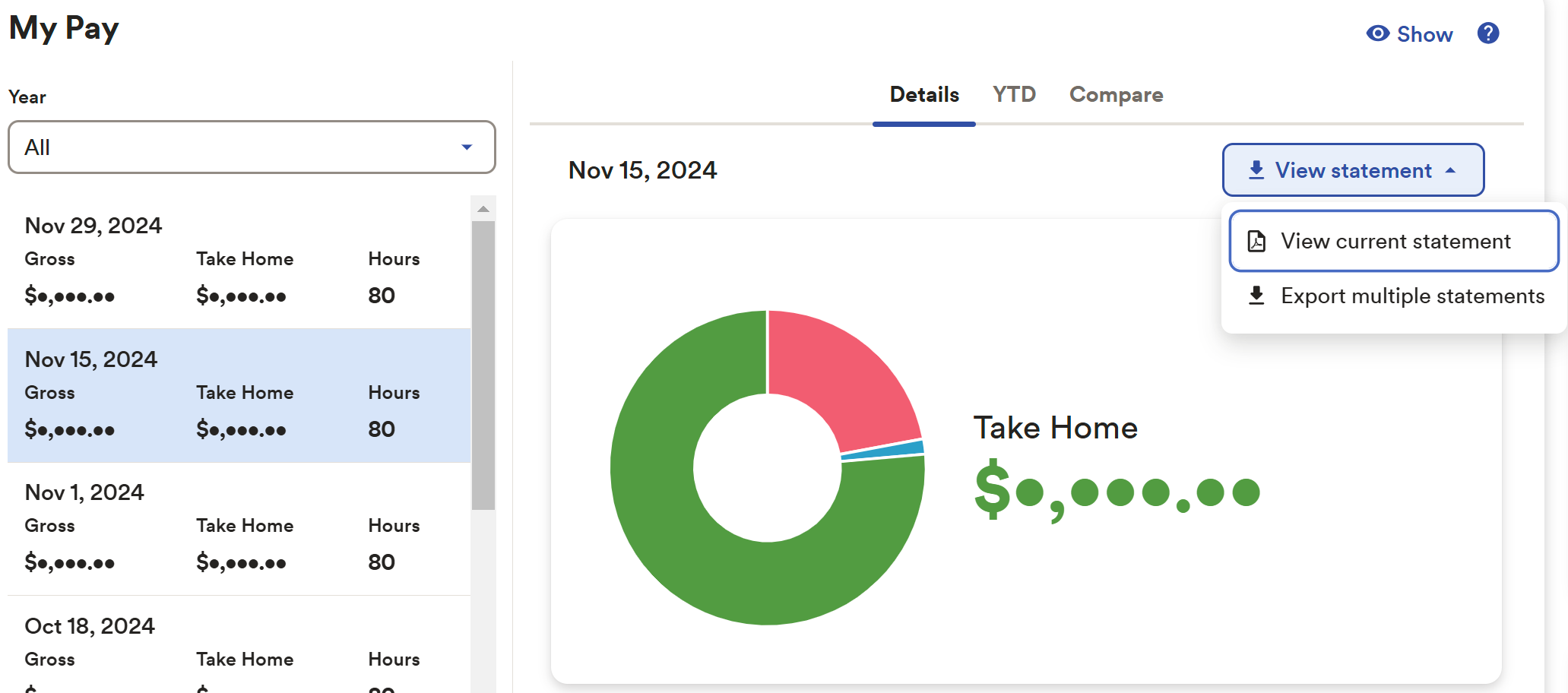Click the scroll up arrow in pay list

click(x=483, y=209)
